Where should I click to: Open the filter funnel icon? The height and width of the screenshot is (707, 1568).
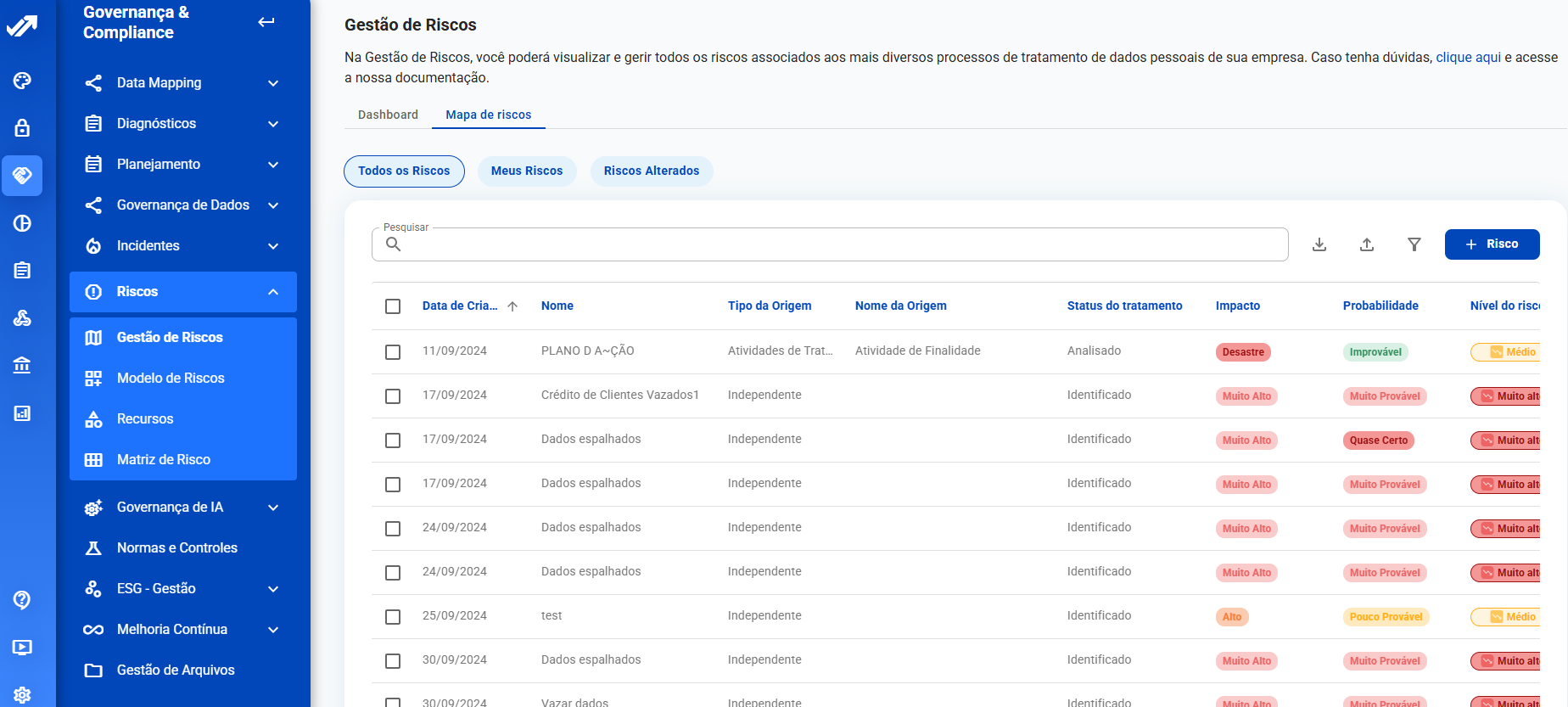1414,244
